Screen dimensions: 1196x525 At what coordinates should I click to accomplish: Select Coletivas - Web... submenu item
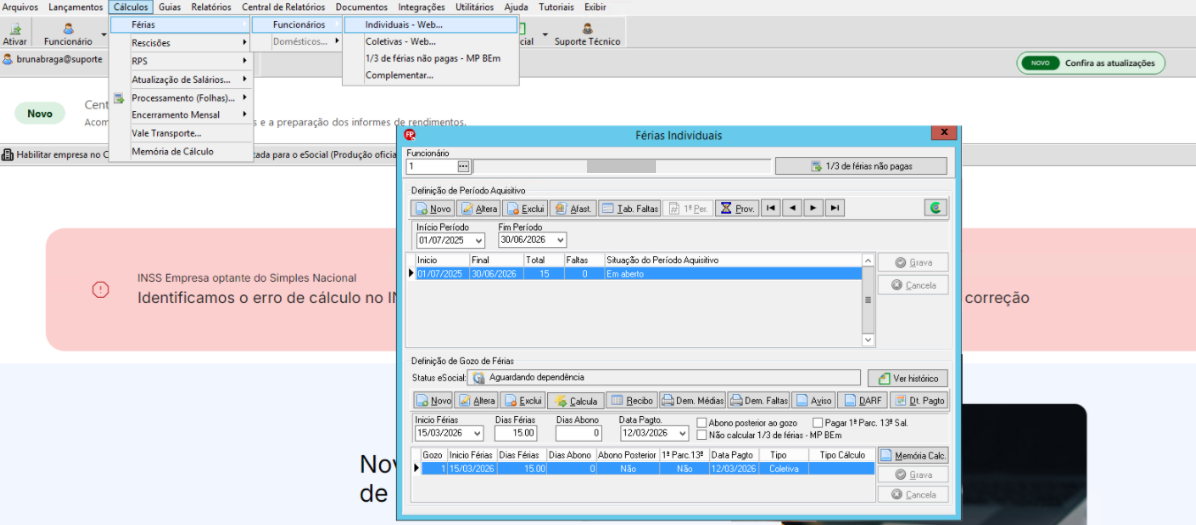coord(430,42)
